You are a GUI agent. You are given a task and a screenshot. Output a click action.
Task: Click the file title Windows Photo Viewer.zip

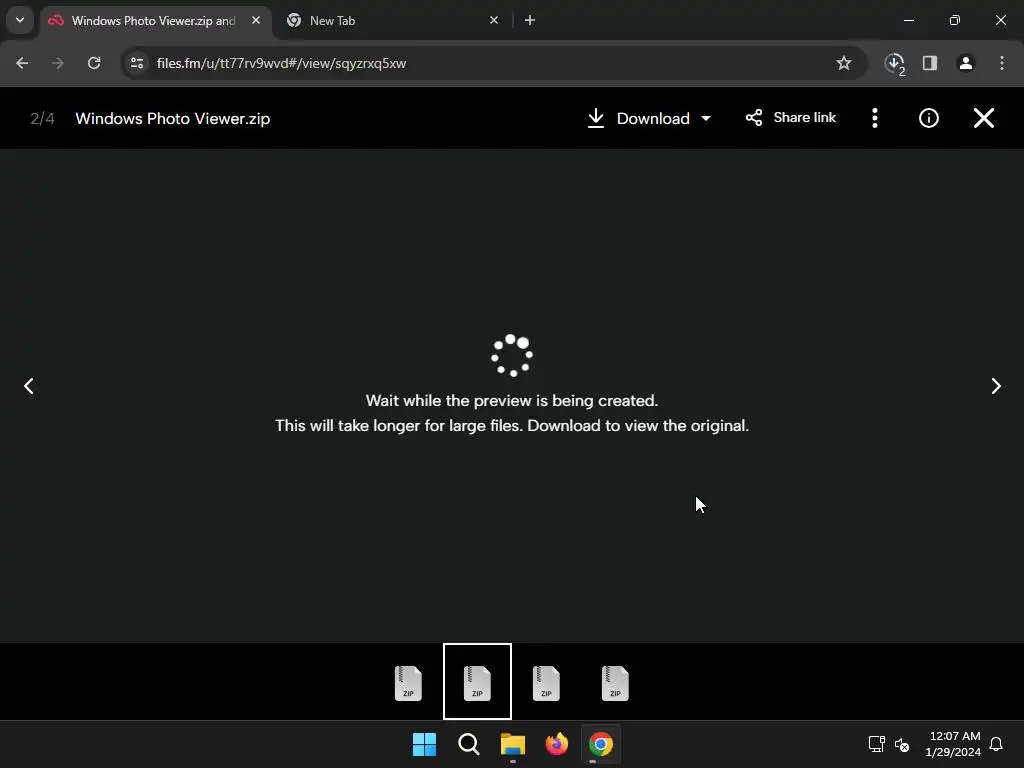(173, 119)
